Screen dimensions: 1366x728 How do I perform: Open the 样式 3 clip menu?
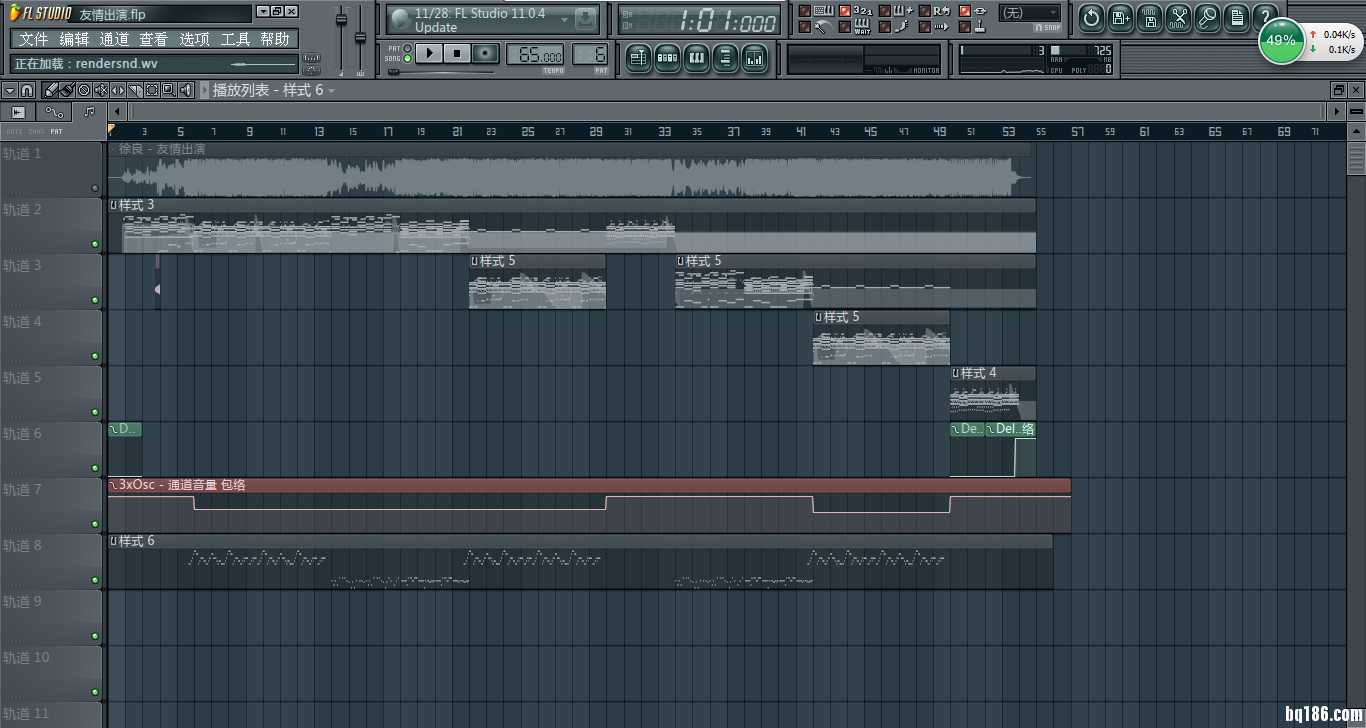pos(114,205)
